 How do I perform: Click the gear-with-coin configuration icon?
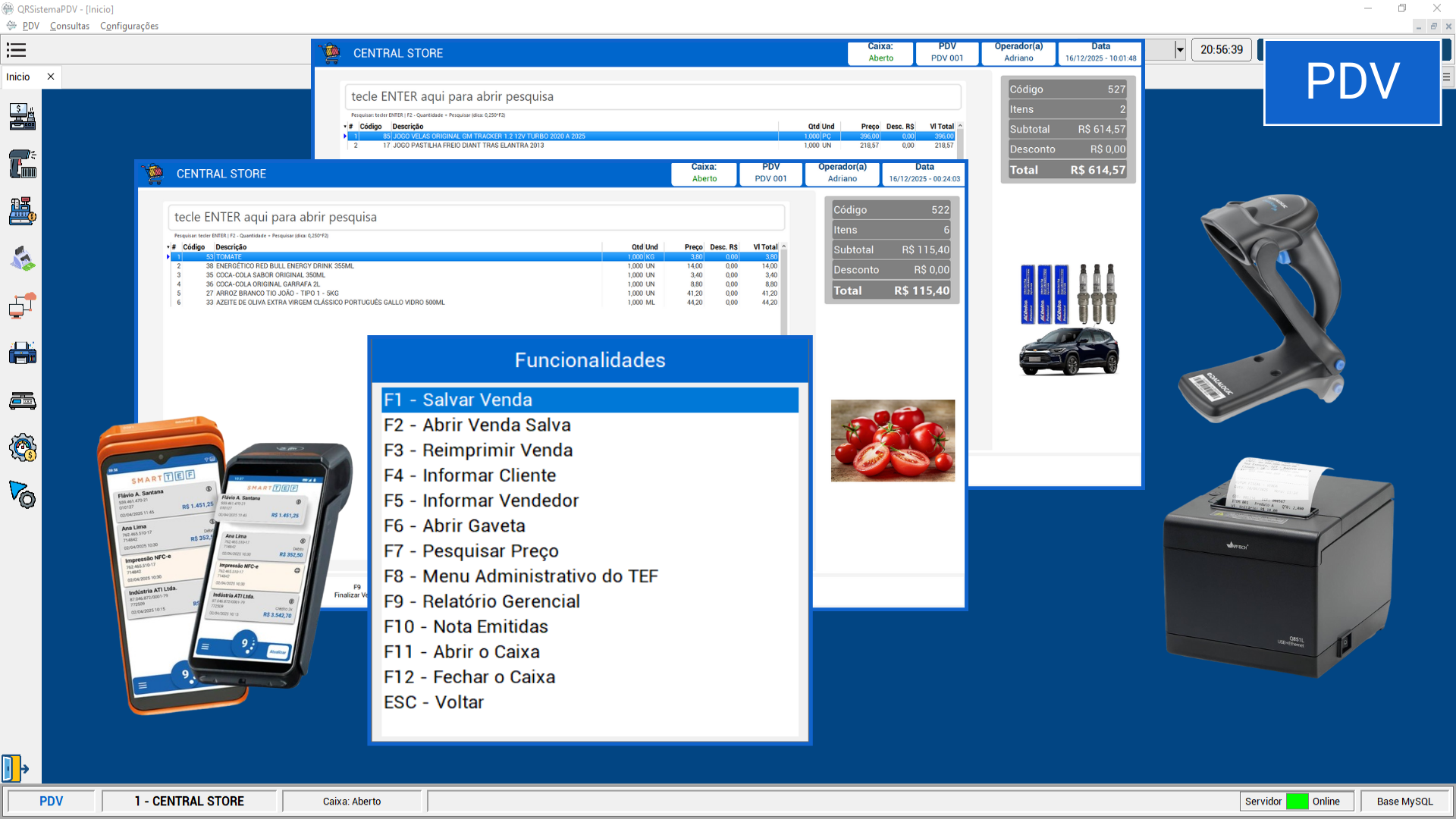[22, 446]
